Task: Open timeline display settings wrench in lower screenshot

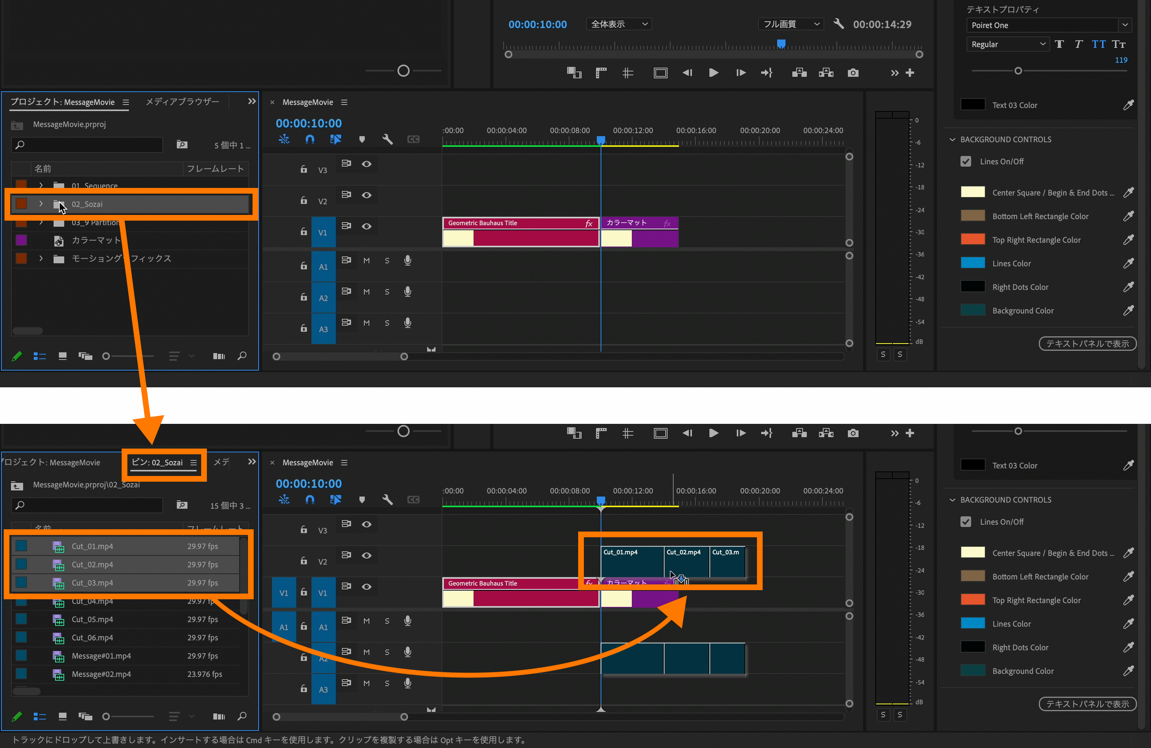Action: [388, 499]
